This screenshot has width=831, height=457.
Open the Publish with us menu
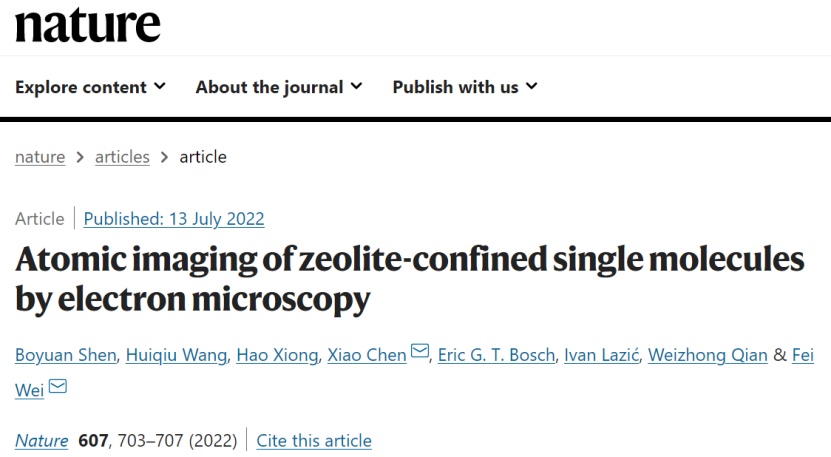coord(465,87)
